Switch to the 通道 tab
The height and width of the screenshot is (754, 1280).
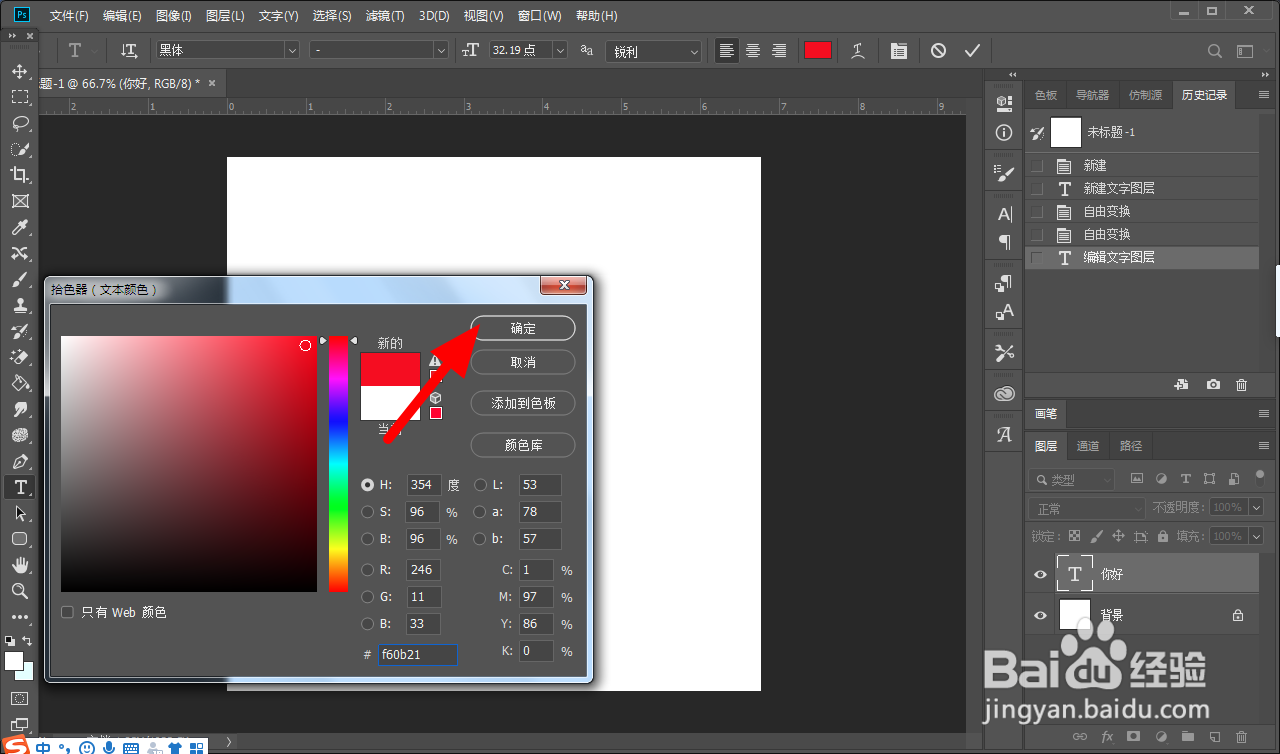pyautogui.click(x=1088, y=446)
